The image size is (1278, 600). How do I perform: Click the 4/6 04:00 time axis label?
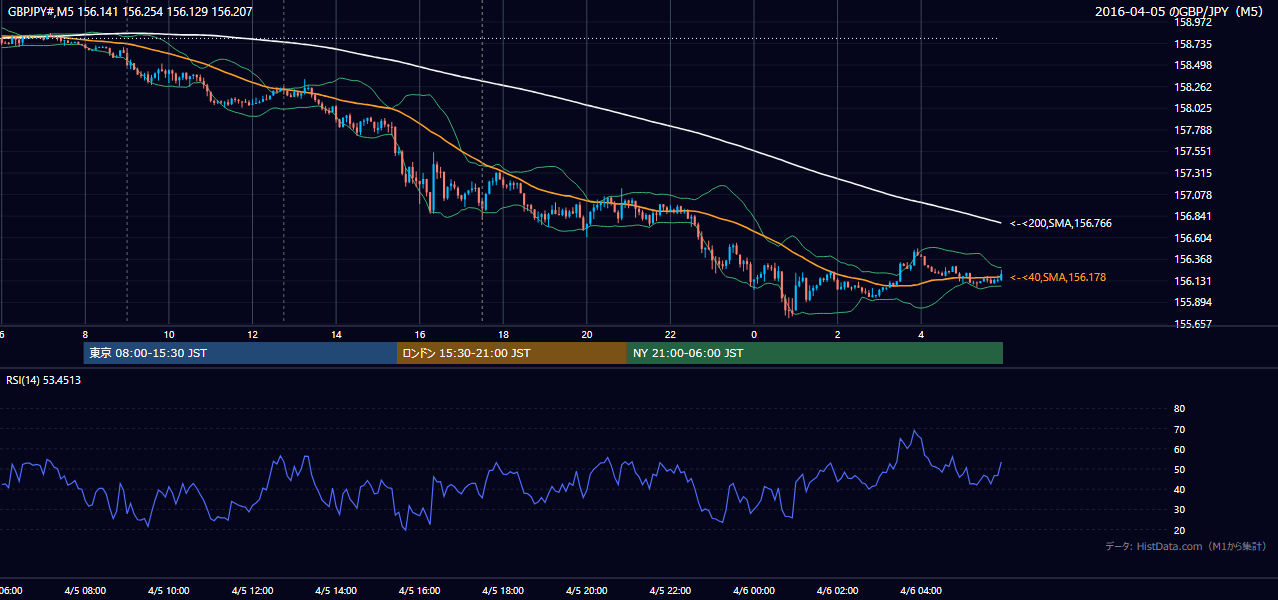pyautogui.click(x=922, y=591)
